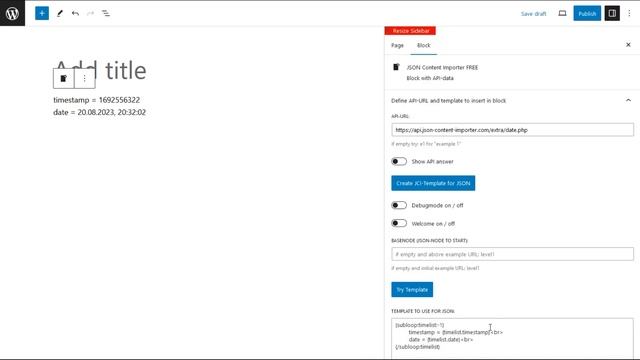Click the red Resize Sidebar button
The image size is (640, 360).
pos(410,31)
